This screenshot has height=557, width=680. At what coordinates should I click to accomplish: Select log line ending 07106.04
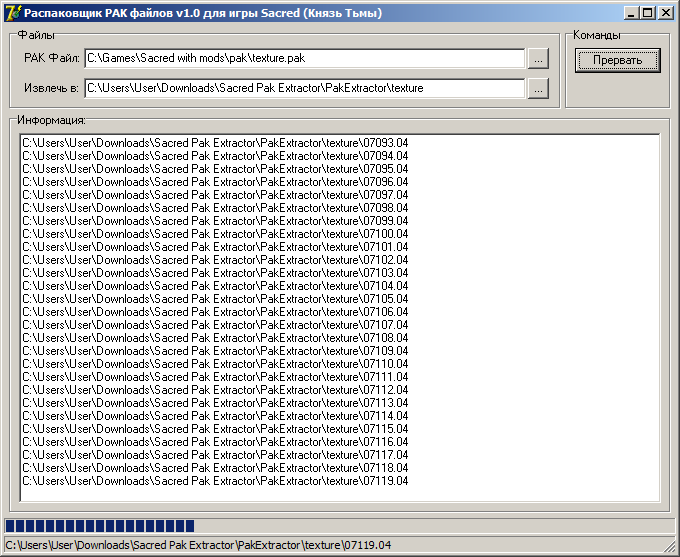215,312
